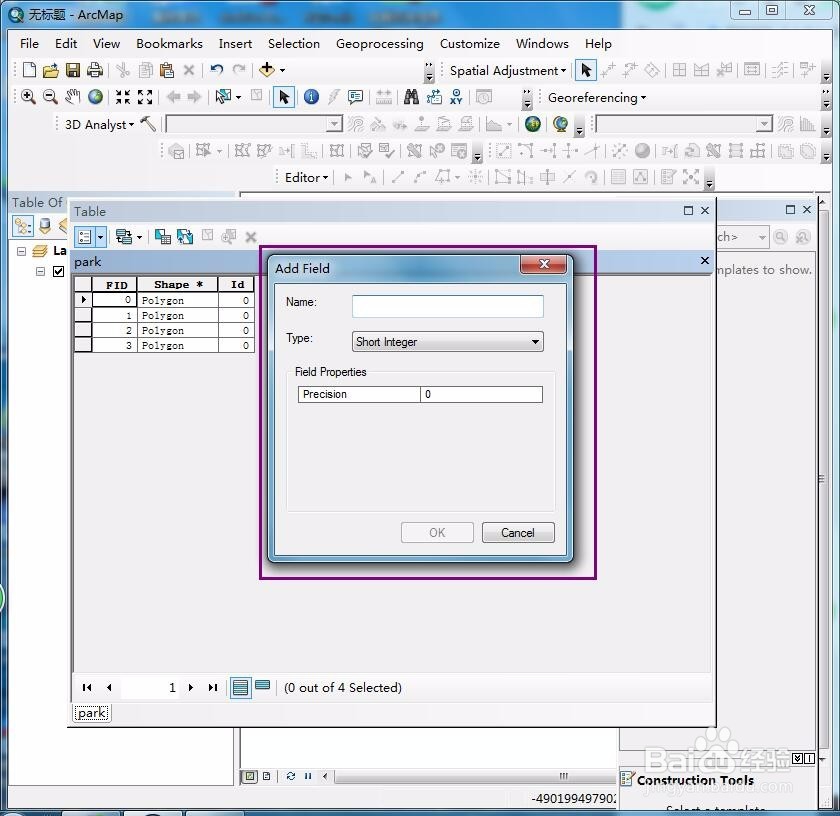Click the Undo arrow icon
This screenshot has height=816, width=840.
216,70
